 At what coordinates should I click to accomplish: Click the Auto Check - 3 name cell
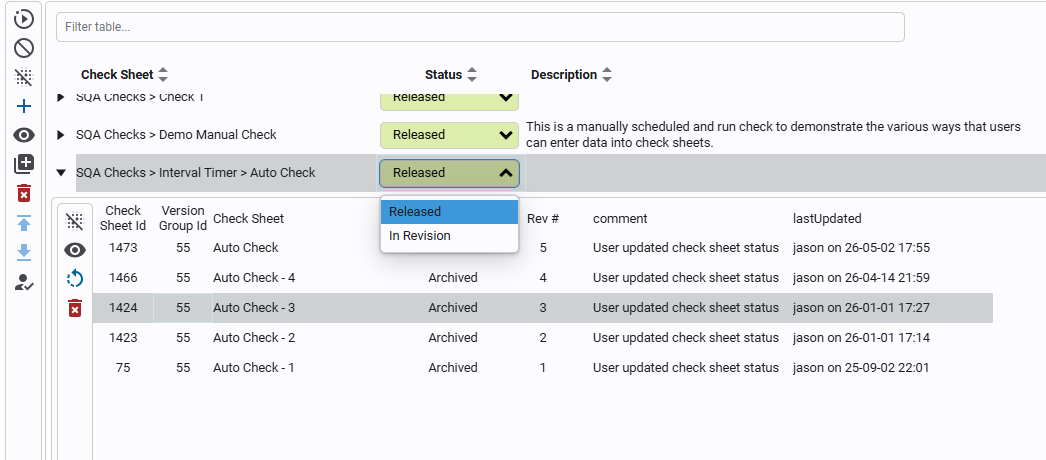tap(253, 308)
